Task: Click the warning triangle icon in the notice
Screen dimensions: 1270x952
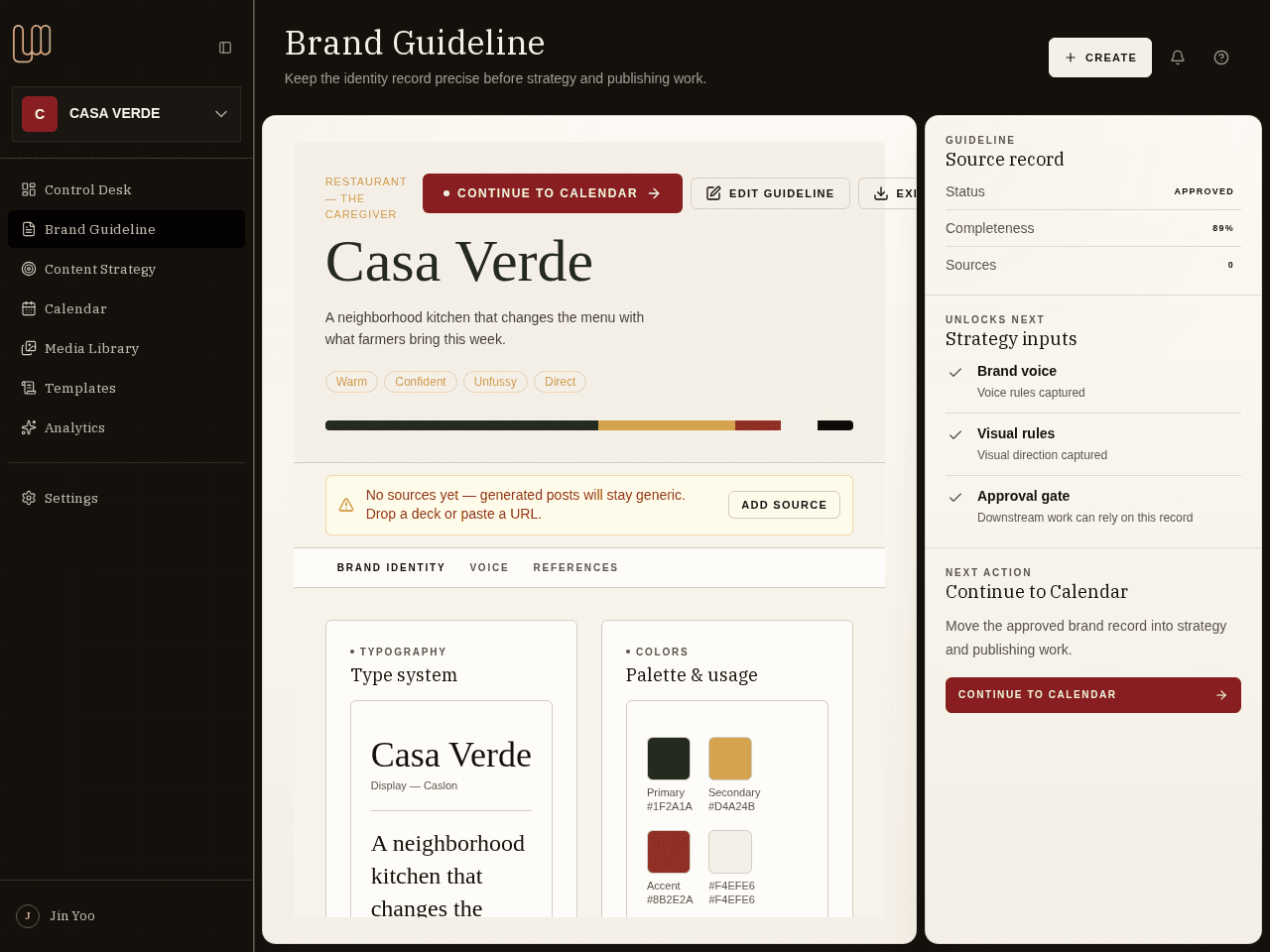Action: (346, 505)
